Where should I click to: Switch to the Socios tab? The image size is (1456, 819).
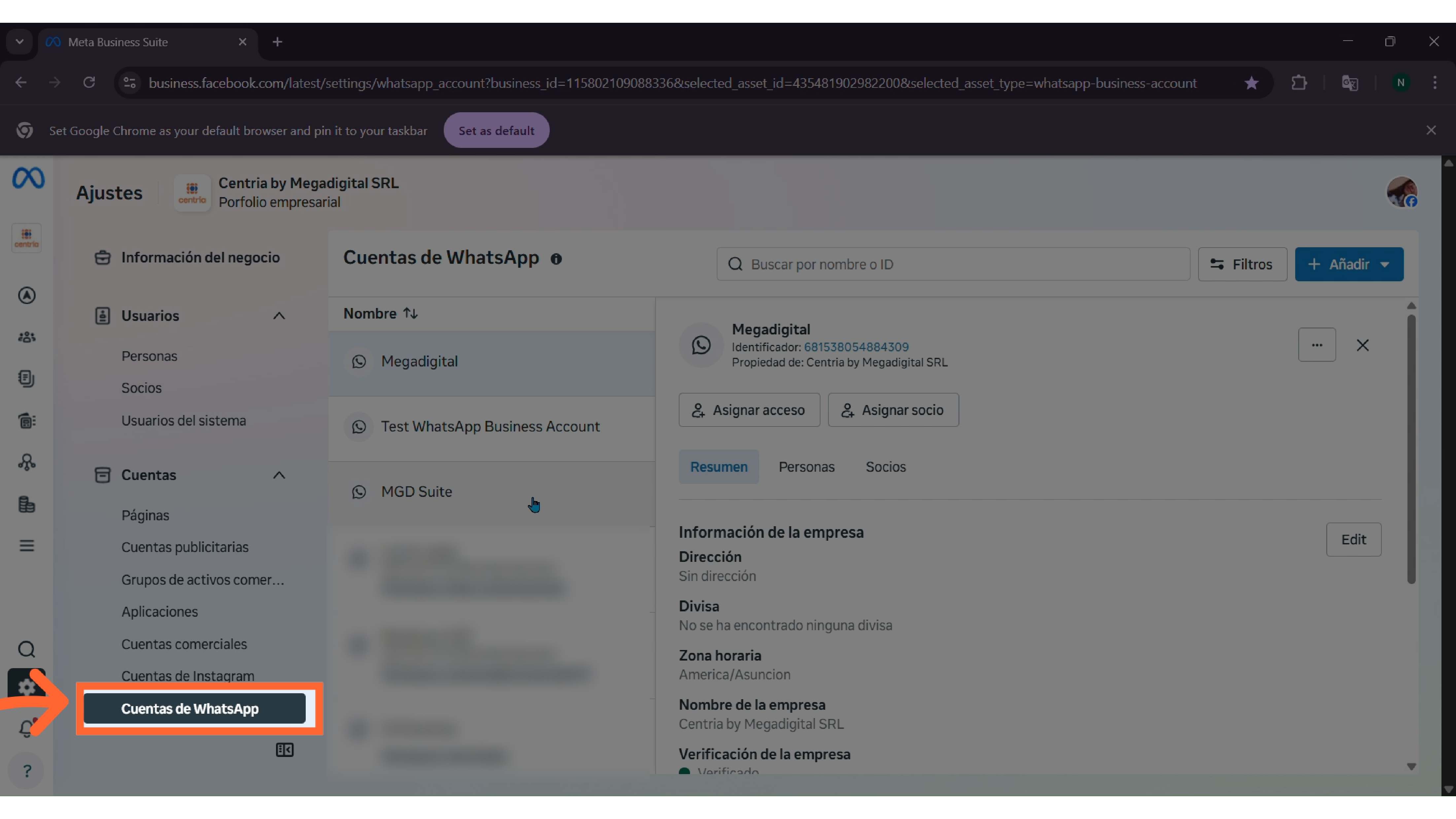[x=885, y=466]
